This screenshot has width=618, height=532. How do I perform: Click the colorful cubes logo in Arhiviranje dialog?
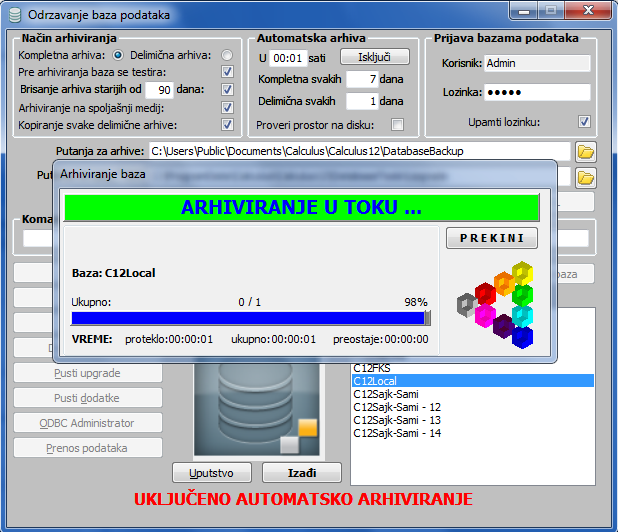[x=495, y=305]
